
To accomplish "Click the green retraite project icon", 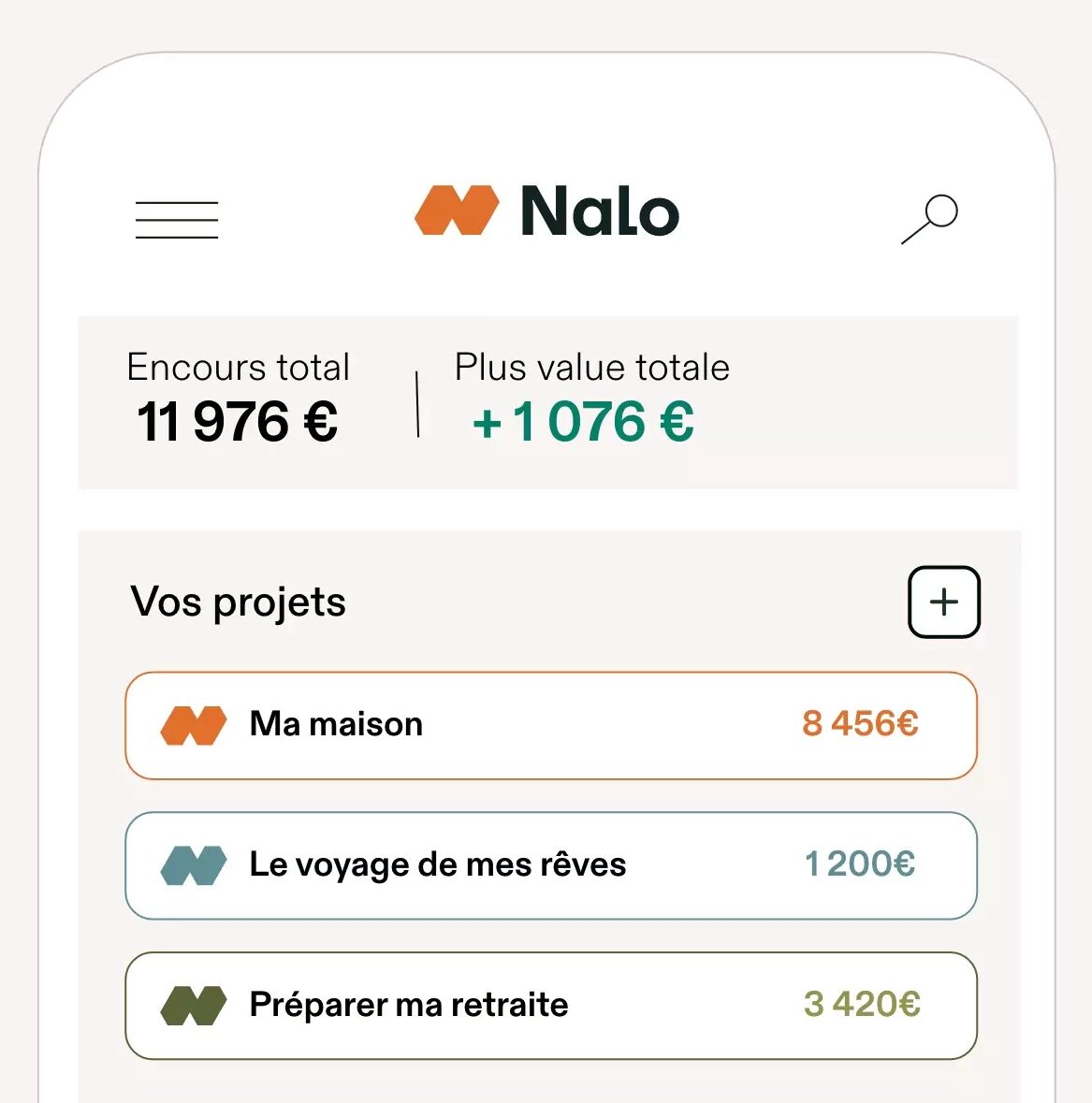I will tap(194, 1005).
